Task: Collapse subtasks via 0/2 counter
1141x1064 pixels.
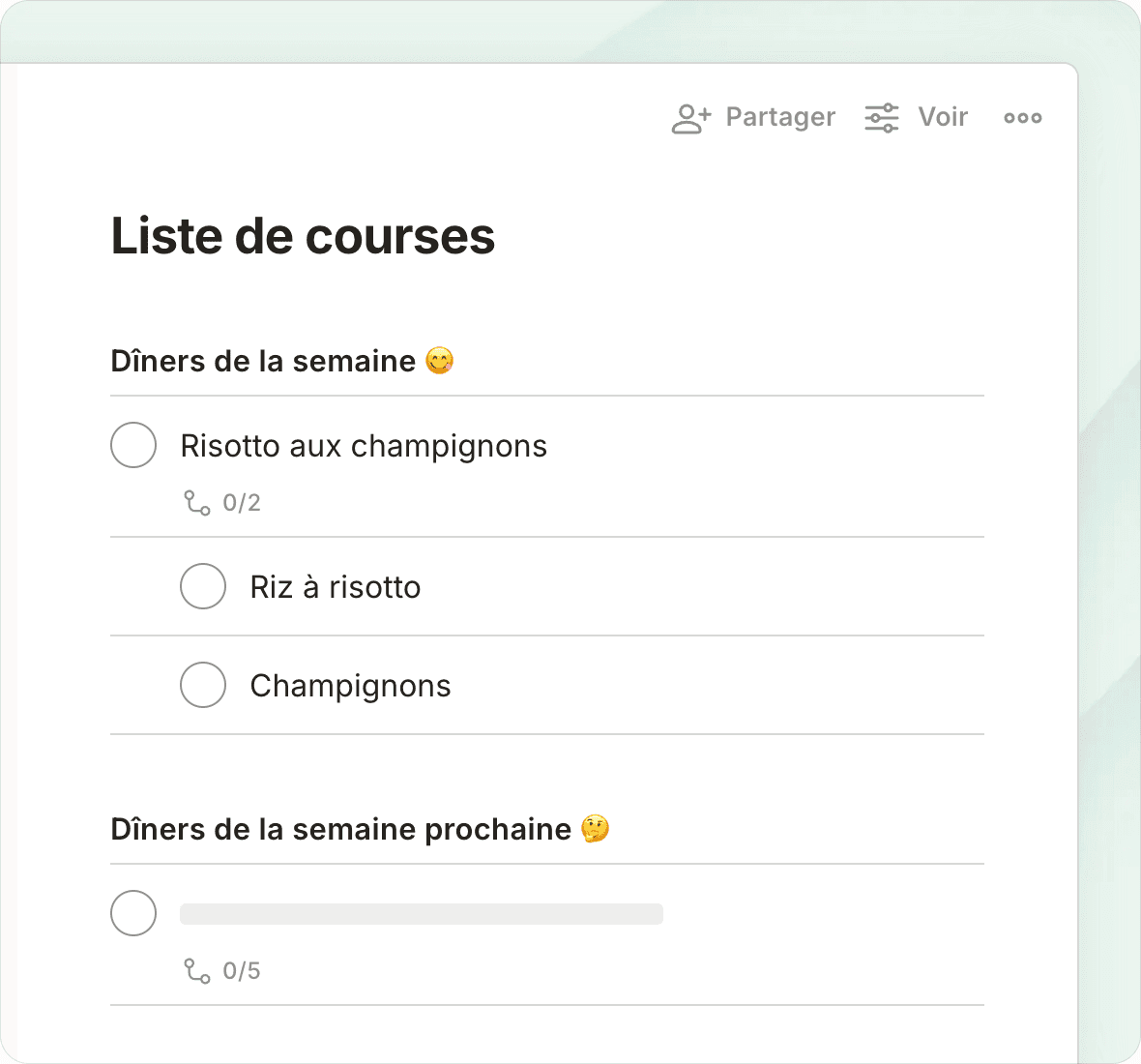Action: (x=242, y=503)
